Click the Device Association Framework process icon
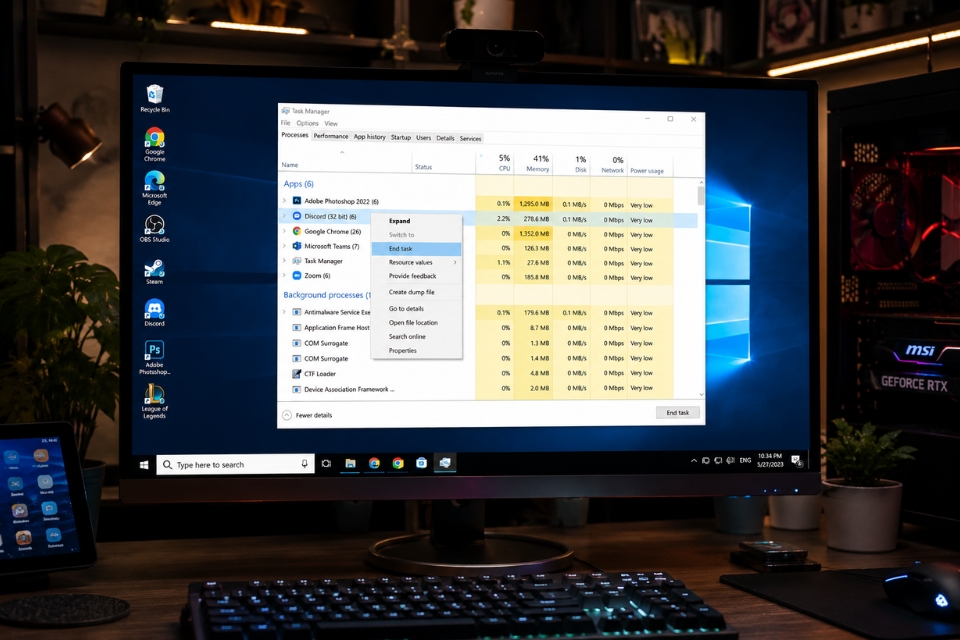 [297, 389]
